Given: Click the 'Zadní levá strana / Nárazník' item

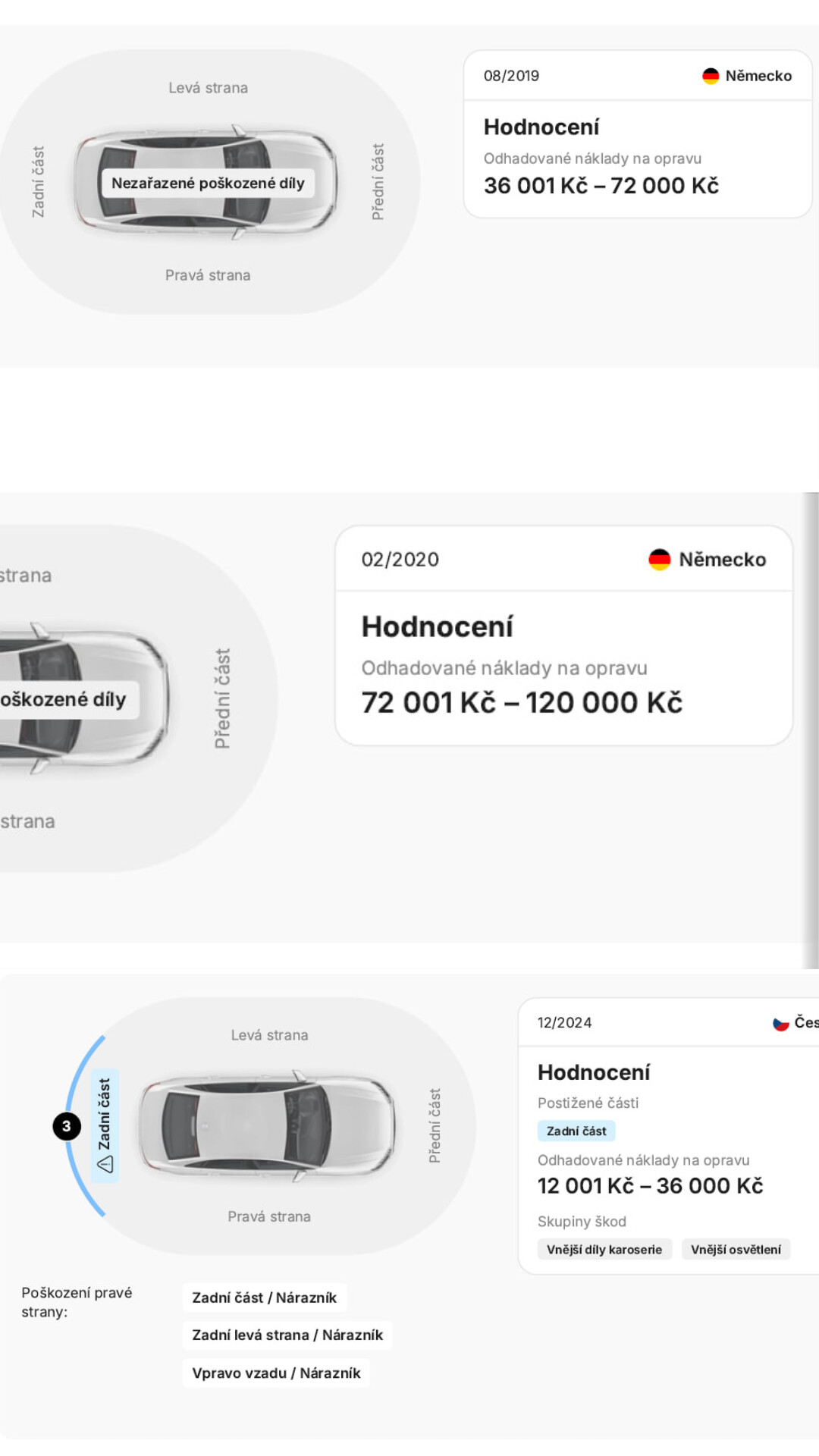Looking at the screenshot, I should pos(287,1335).
